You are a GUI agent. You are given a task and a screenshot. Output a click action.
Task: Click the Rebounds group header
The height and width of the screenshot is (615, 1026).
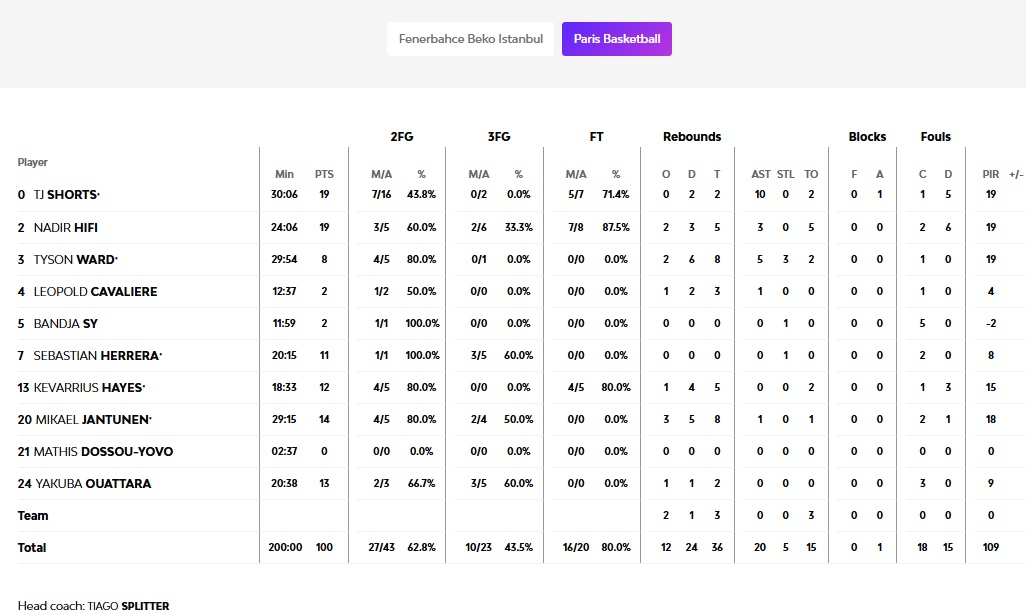[691, 136]
